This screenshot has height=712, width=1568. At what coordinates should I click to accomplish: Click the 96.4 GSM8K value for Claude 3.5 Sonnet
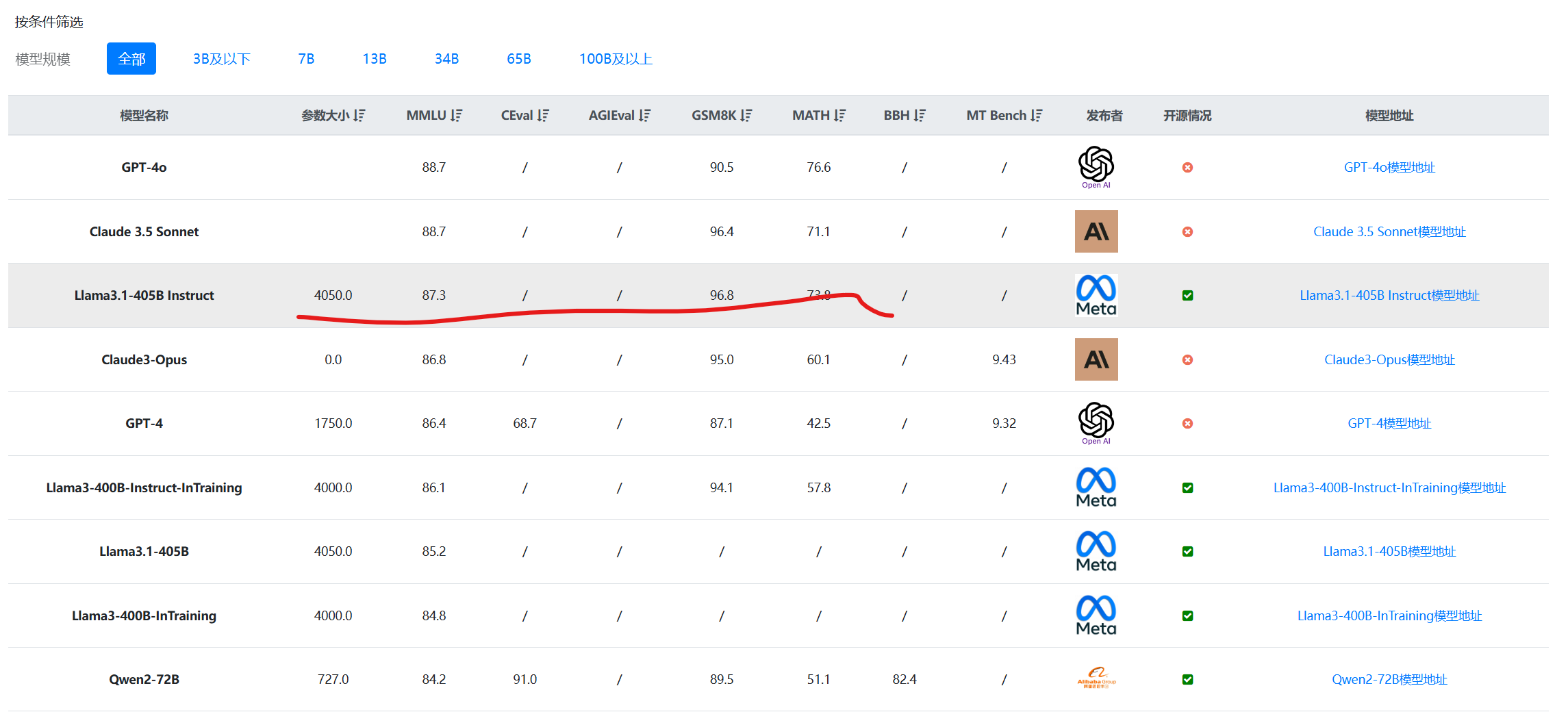click(x=722, y=231)
